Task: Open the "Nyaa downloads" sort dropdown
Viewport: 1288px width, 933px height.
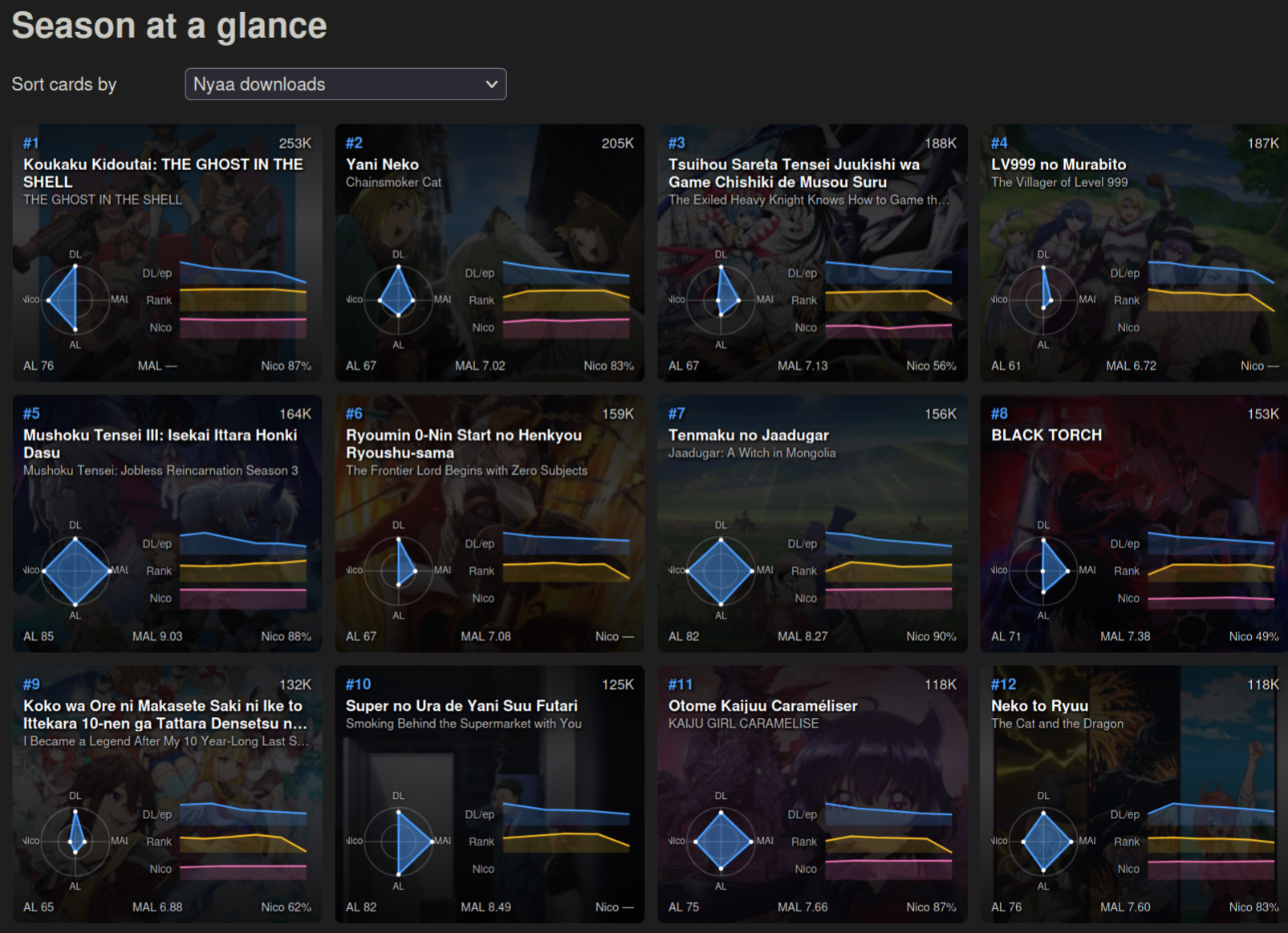Action: click(345, 84)
